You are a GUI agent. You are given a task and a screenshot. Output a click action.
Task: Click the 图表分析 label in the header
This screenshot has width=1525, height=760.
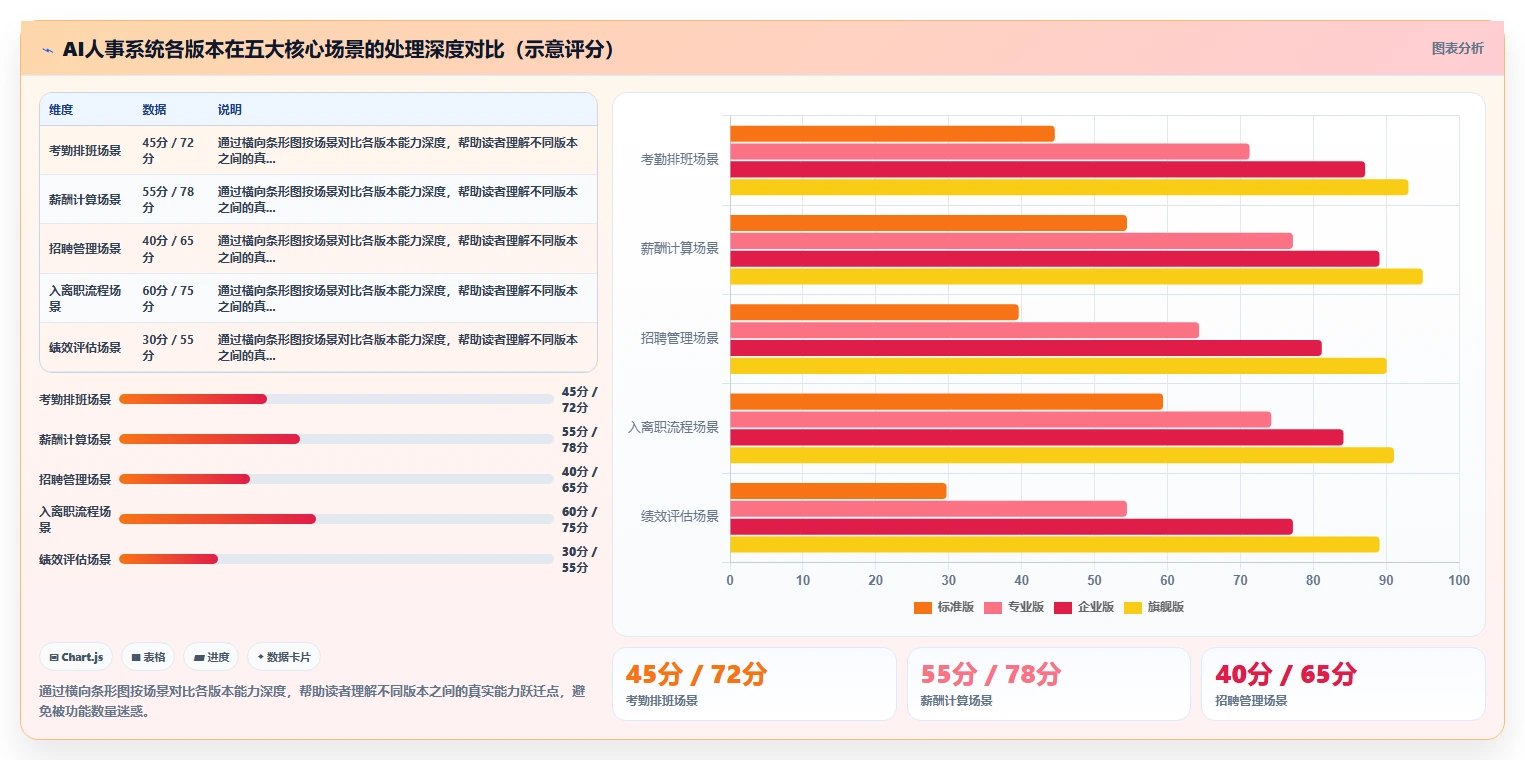(1457, 48)
